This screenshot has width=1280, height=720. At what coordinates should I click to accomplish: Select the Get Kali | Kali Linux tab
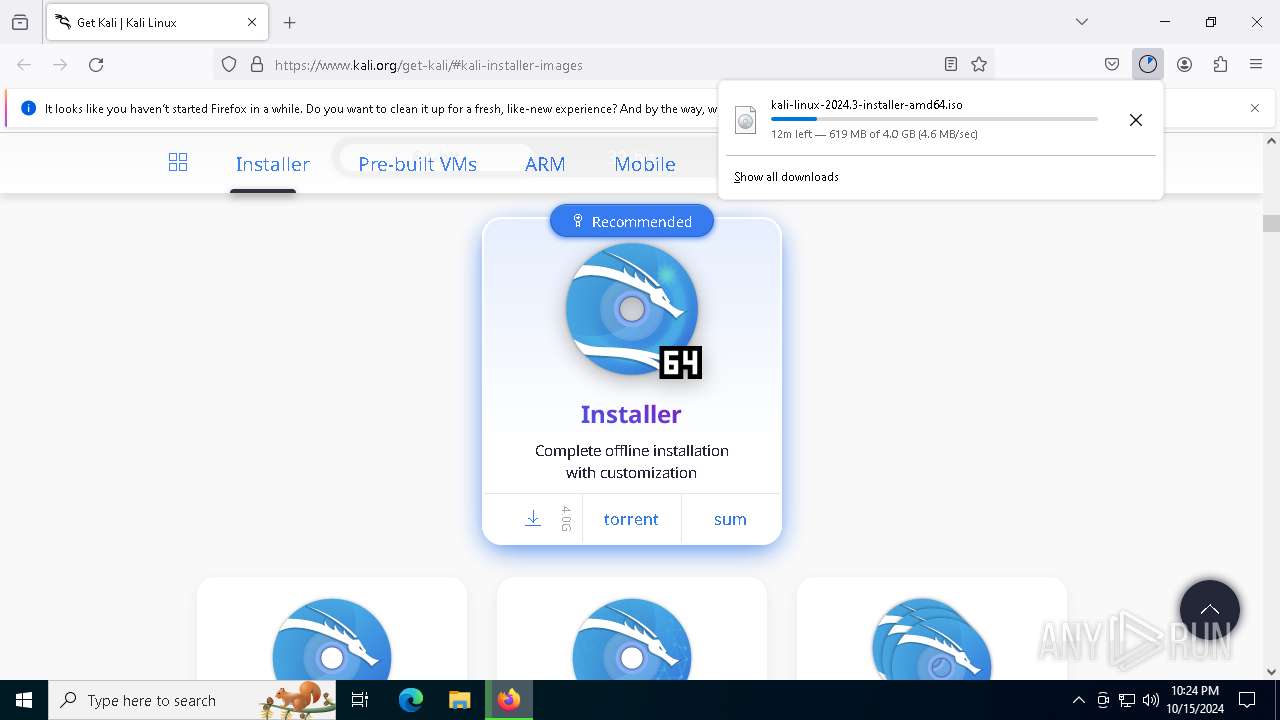[x=157, y=22]
